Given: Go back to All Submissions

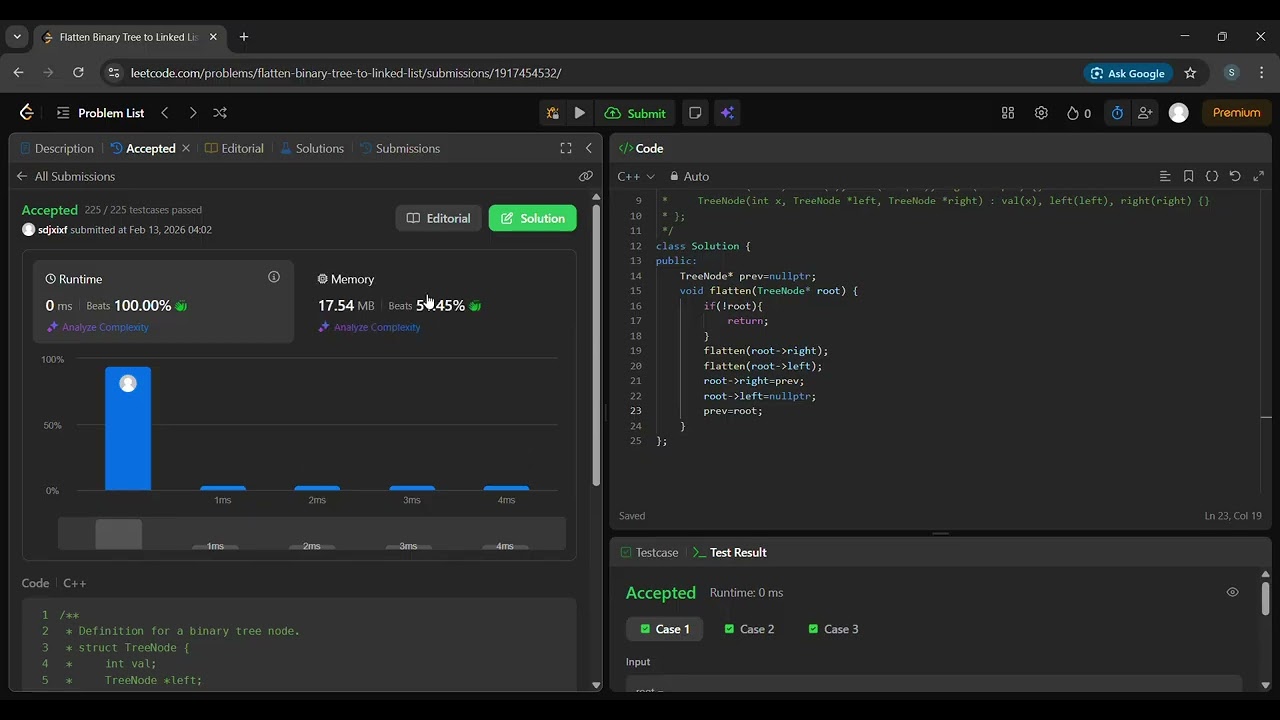Looking at the screenshot, I should click(x=66, y=176).
